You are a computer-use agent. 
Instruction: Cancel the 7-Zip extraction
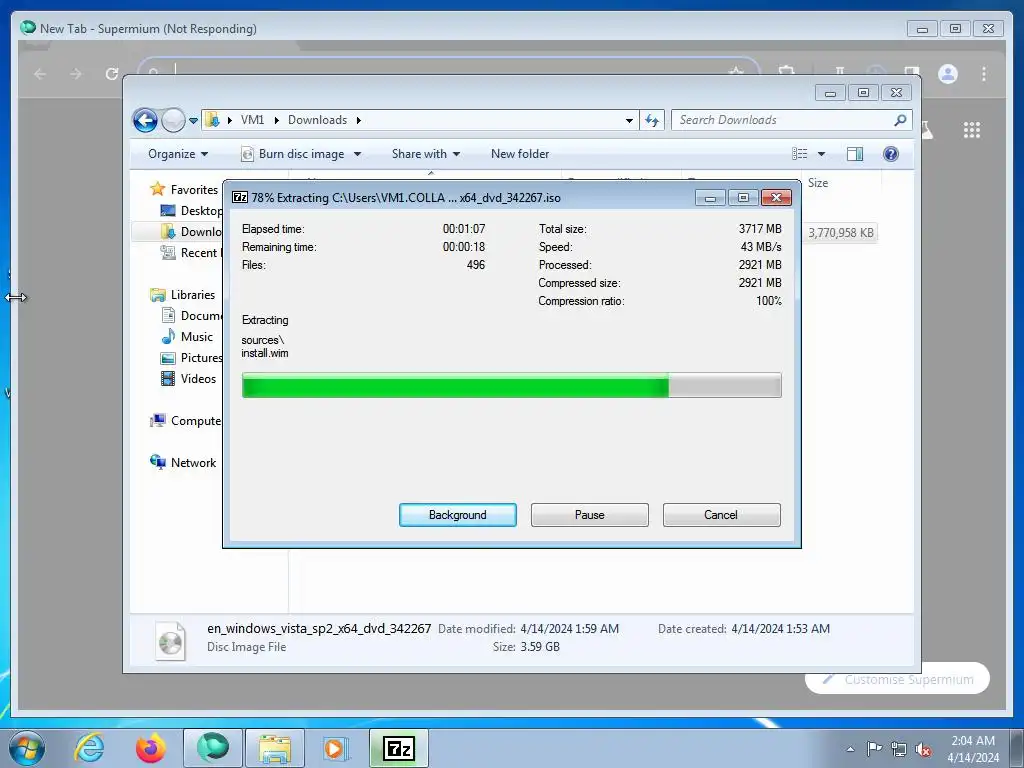721,515
